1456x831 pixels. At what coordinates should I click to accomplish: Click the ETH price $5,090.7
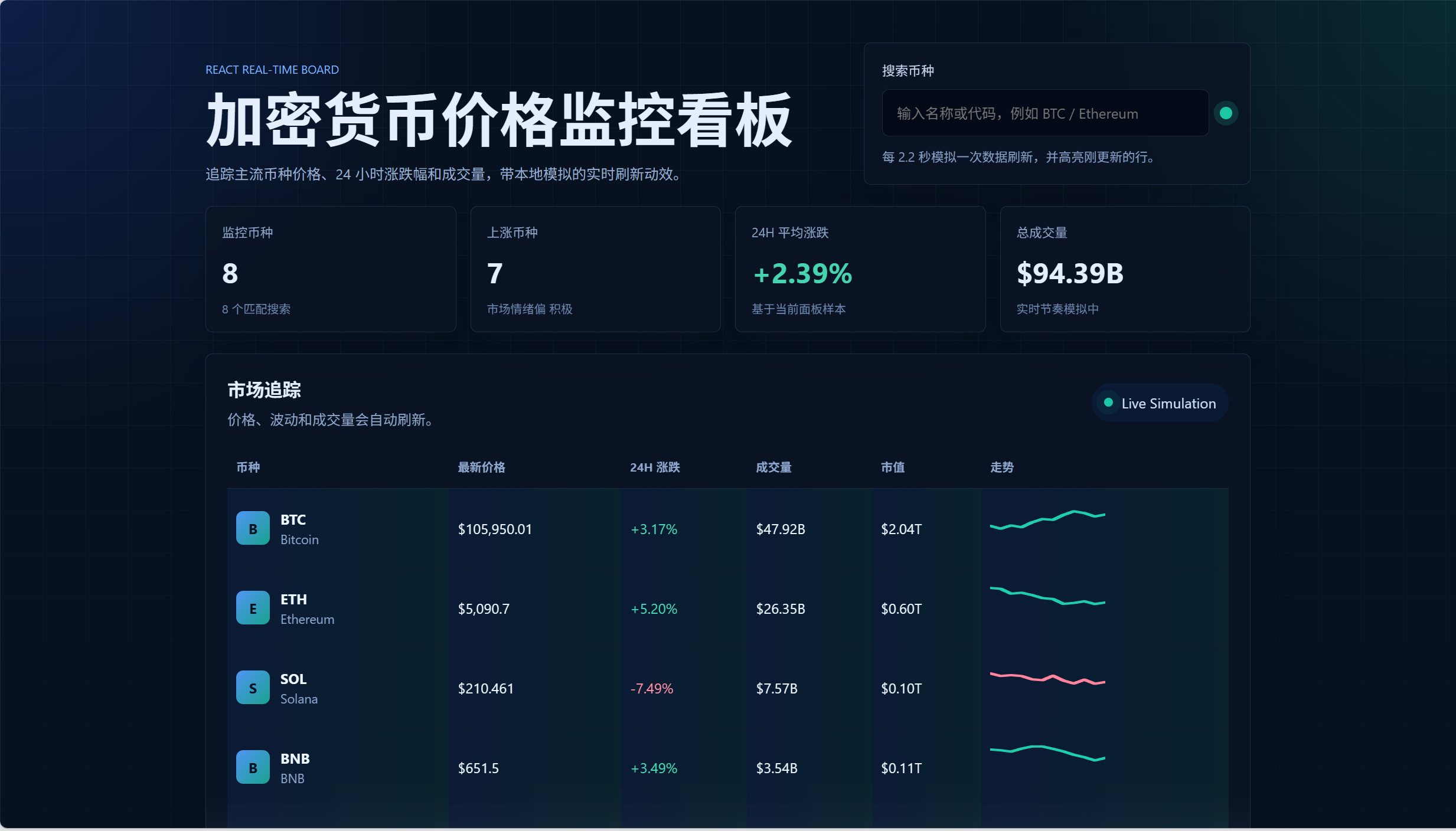pyautogui.click(x=484, y=608)
